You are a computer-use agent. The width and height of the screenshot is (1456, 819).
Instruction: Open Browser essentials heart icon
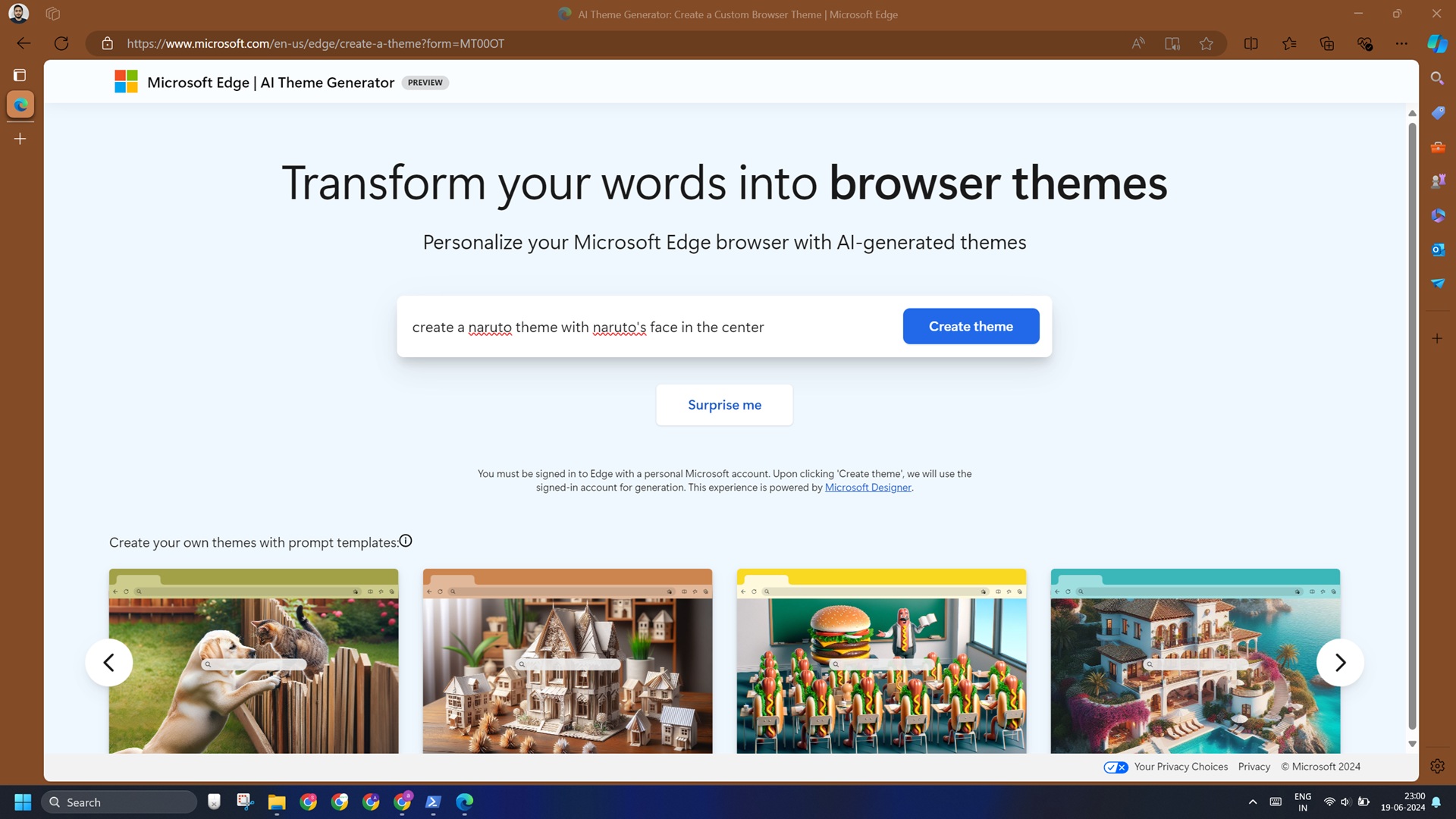(1365, 43)
